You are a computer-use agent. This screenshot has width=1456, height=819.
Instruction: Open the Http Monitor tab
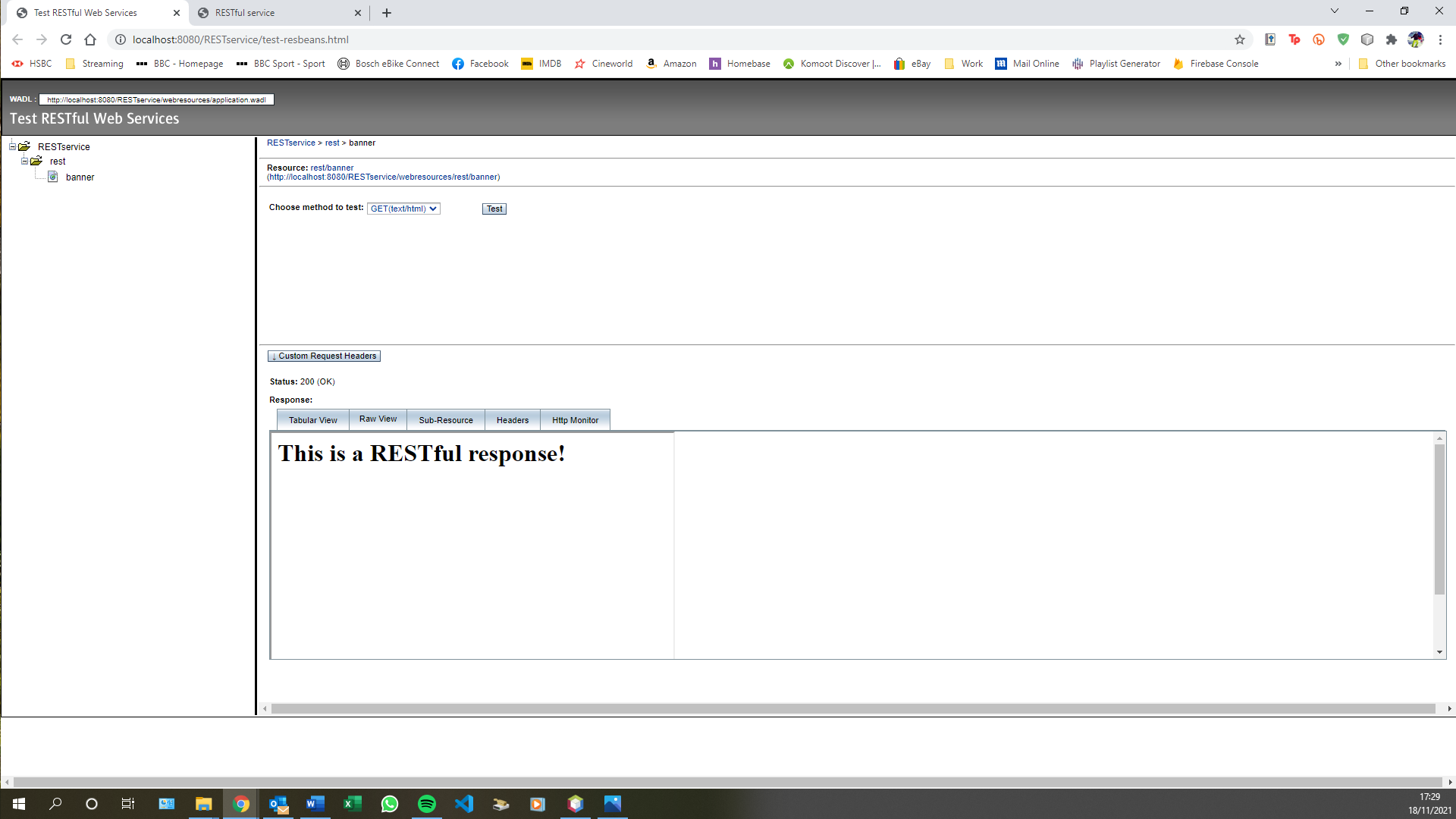click(575, 419)
